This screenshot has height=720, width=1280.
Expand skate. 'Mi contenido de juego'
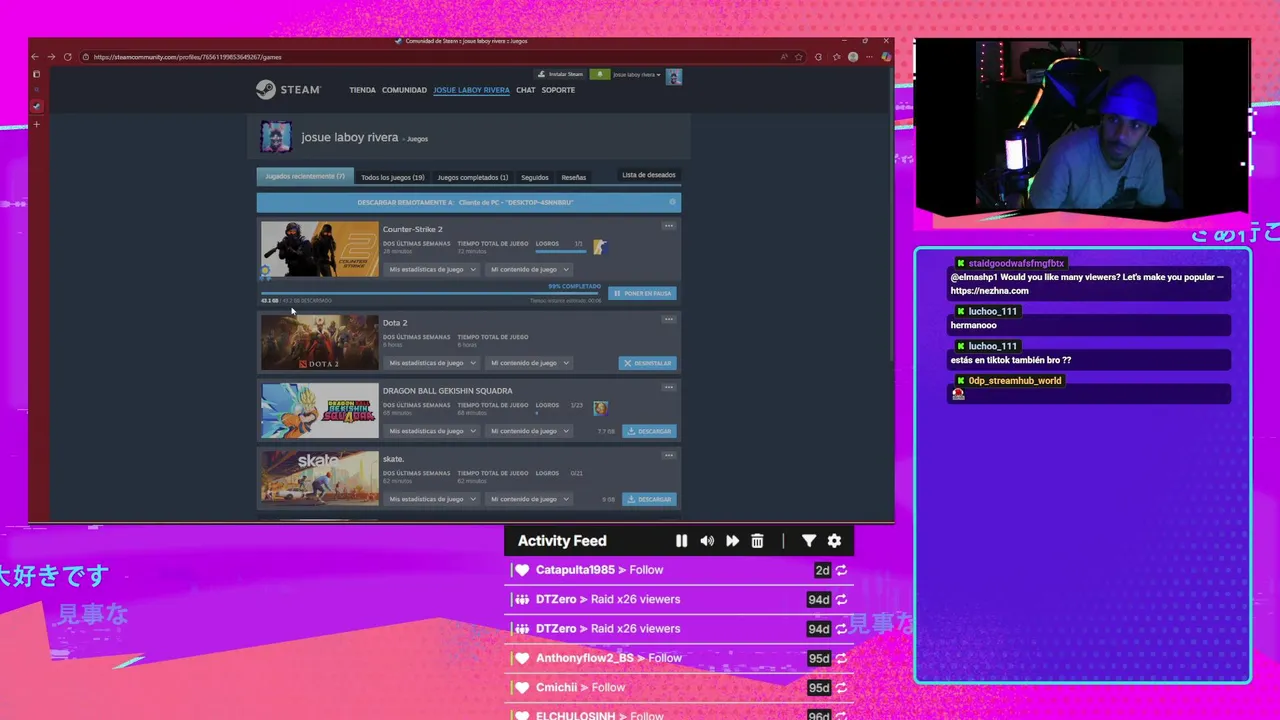(x=529, y=499)
